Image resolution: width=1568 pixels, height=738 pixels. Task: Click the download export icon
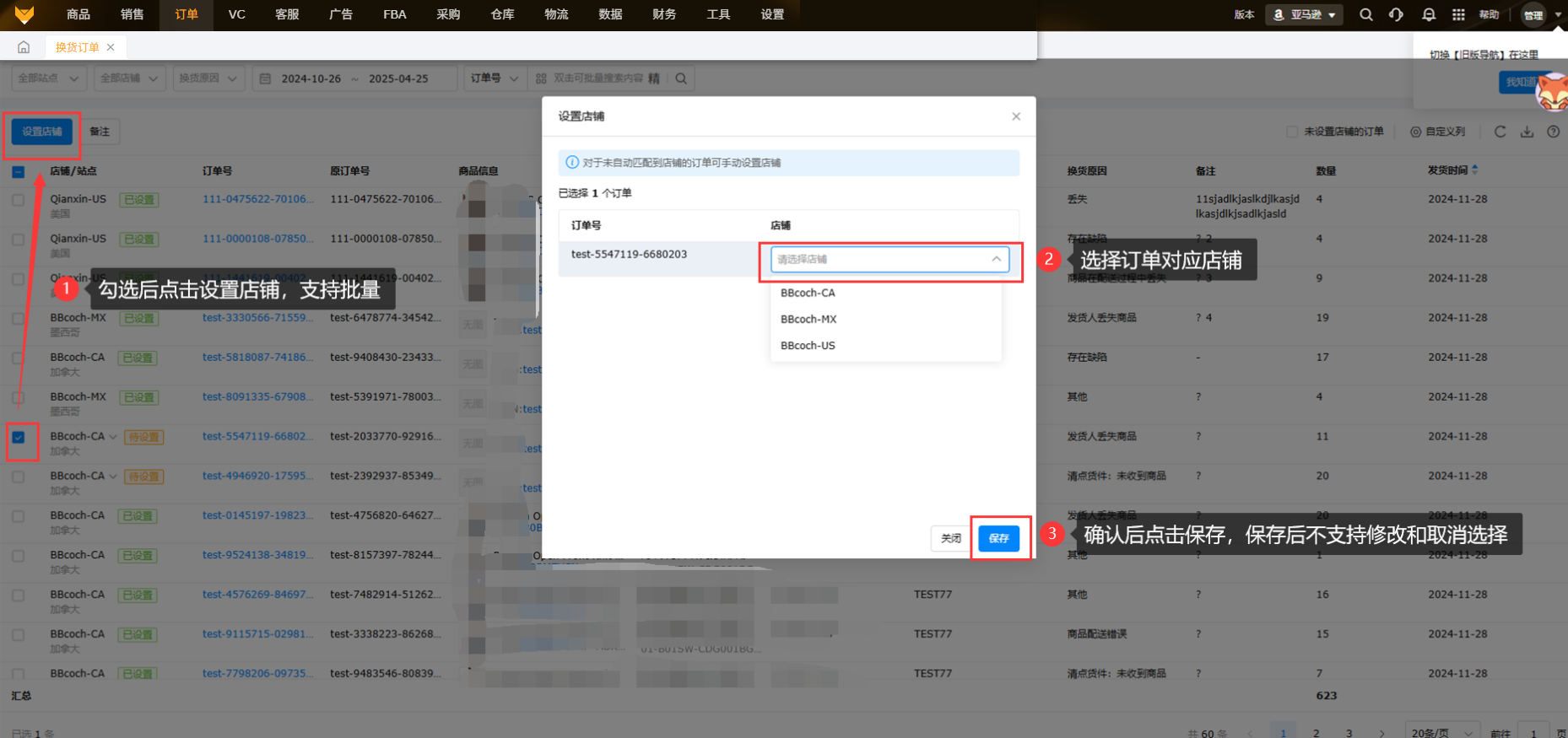[1527, 132]
